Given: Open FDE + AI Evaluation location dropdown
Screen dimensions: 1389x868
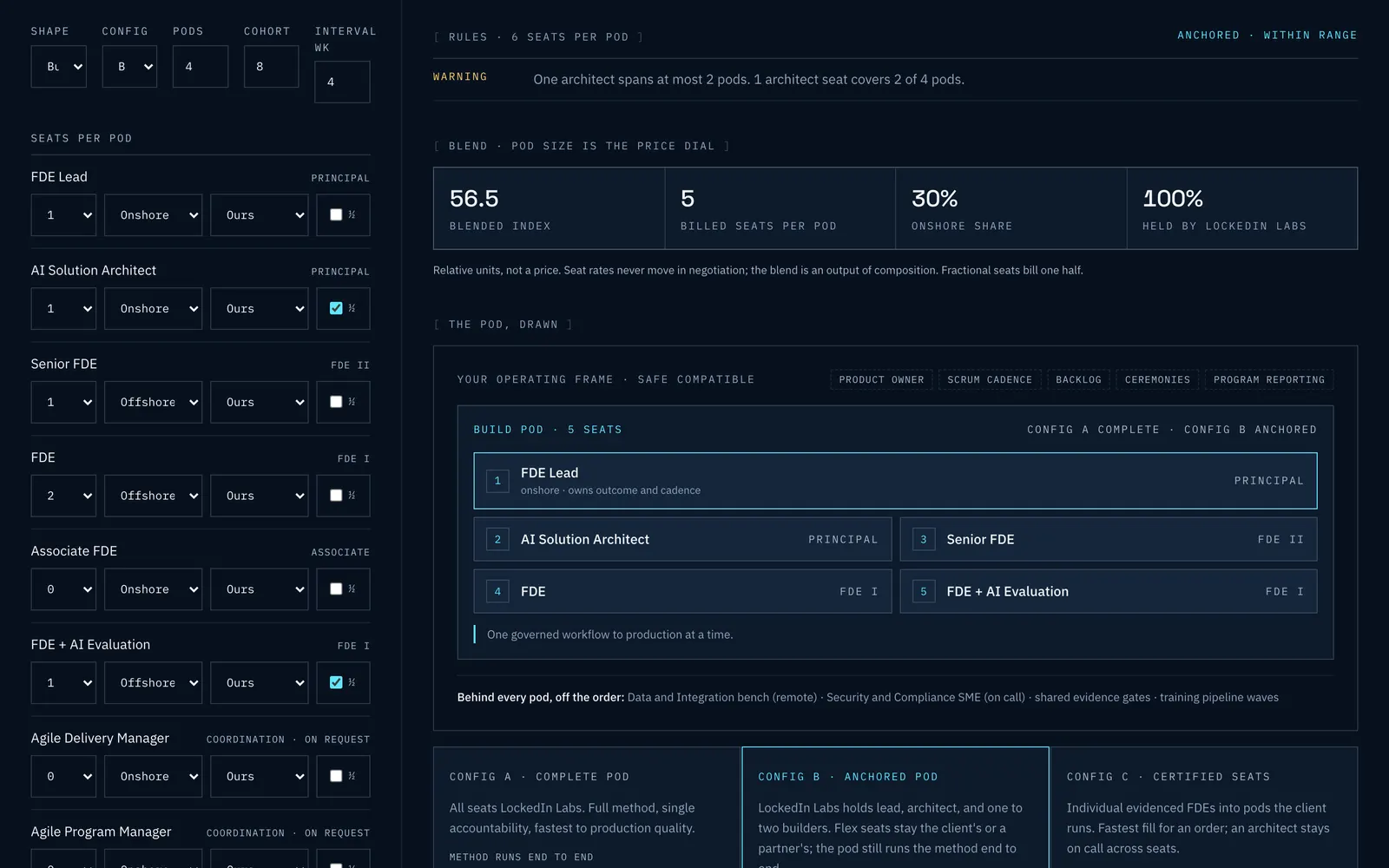Looking at the screenshot, I should pyautogui.click(x=154, y=683).
